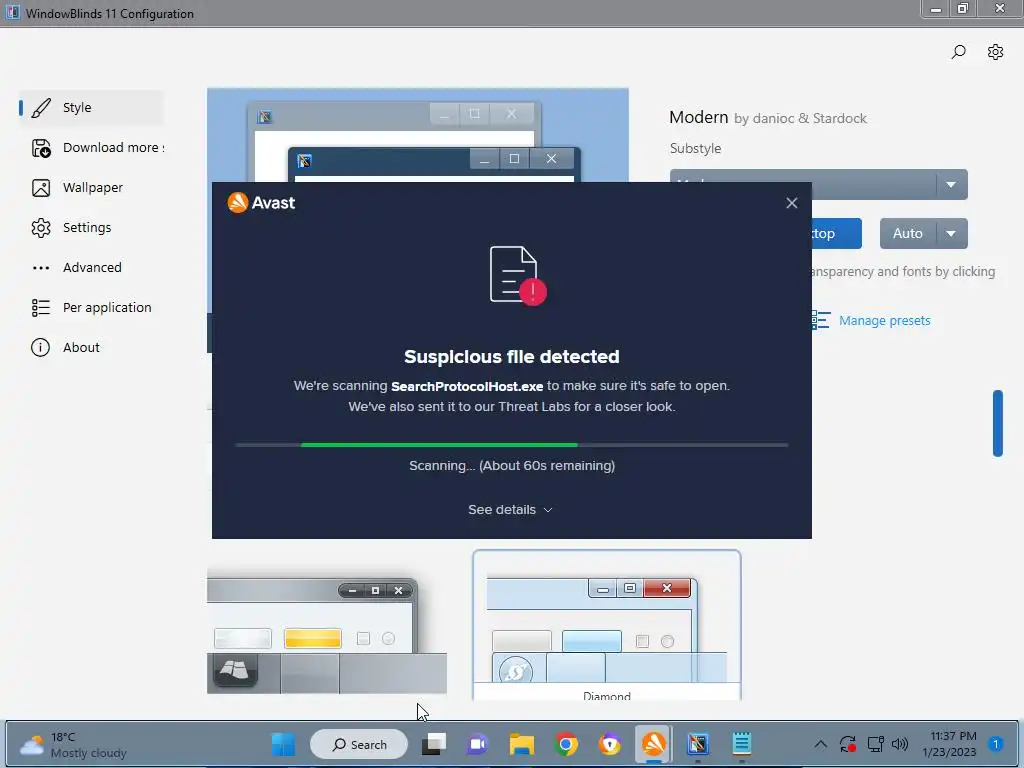
Task: Click the WindowBlinds taskbar icon
Action: (697, 744)
